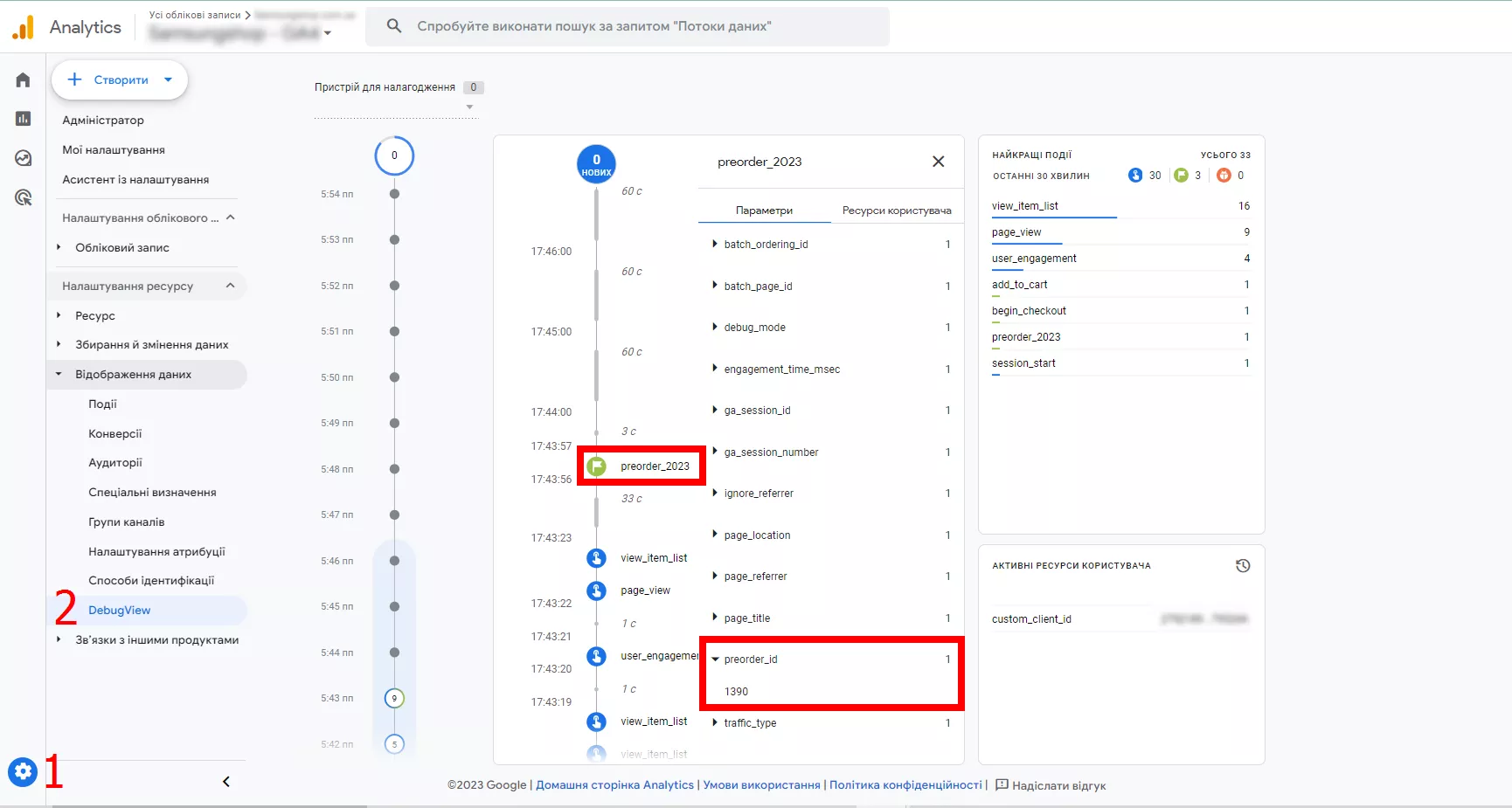The width and height of the screenshot is (1512, 808).
Task: Open the Advertising icon in sidebar
Action: 24,197
